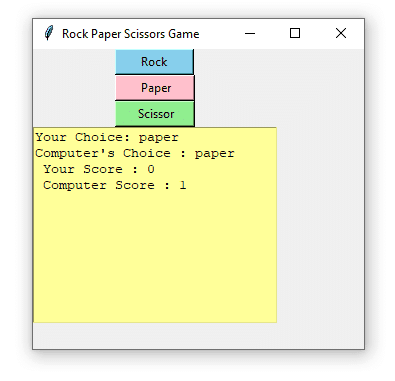The width and height of the screenshot is (395, 381).
Task: Click the gray space left of the Rock button
Action: tap(74, 88)
